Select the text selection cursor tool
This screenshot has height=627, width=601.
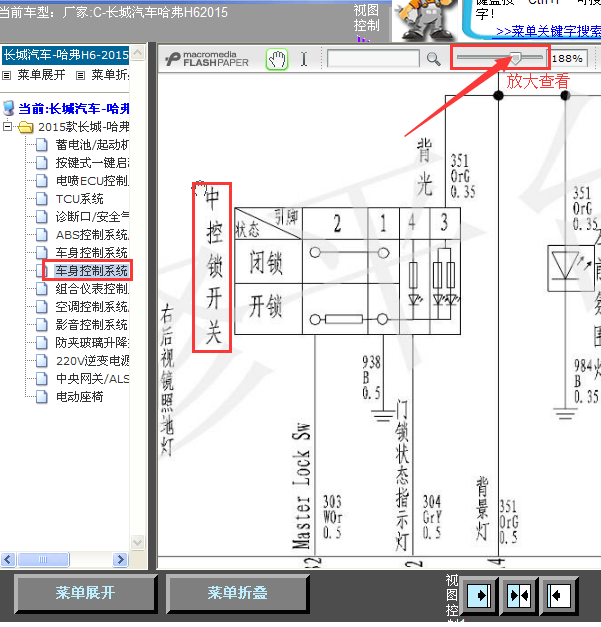point(304,59)
